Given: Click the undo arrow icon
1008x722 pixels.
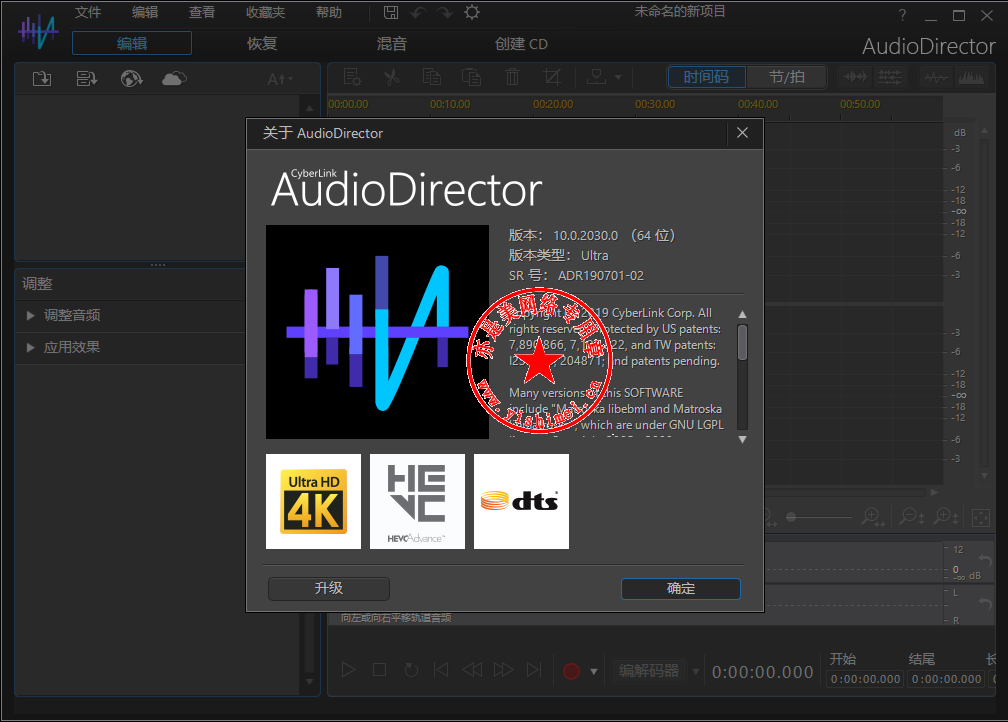Looking at the screenshot, I should click(418, 12).
